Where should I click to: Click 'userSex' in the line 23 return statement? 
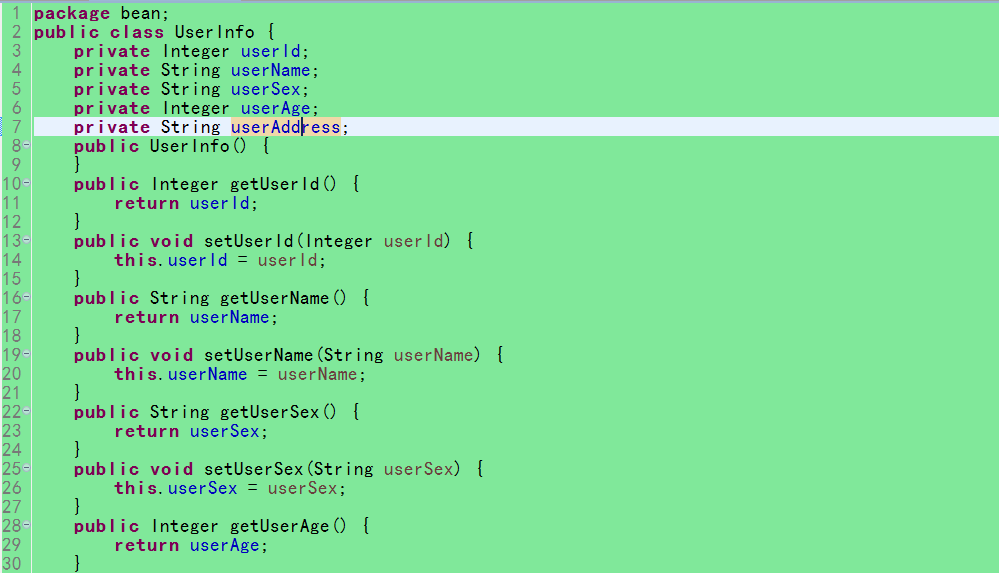(224, 431)
